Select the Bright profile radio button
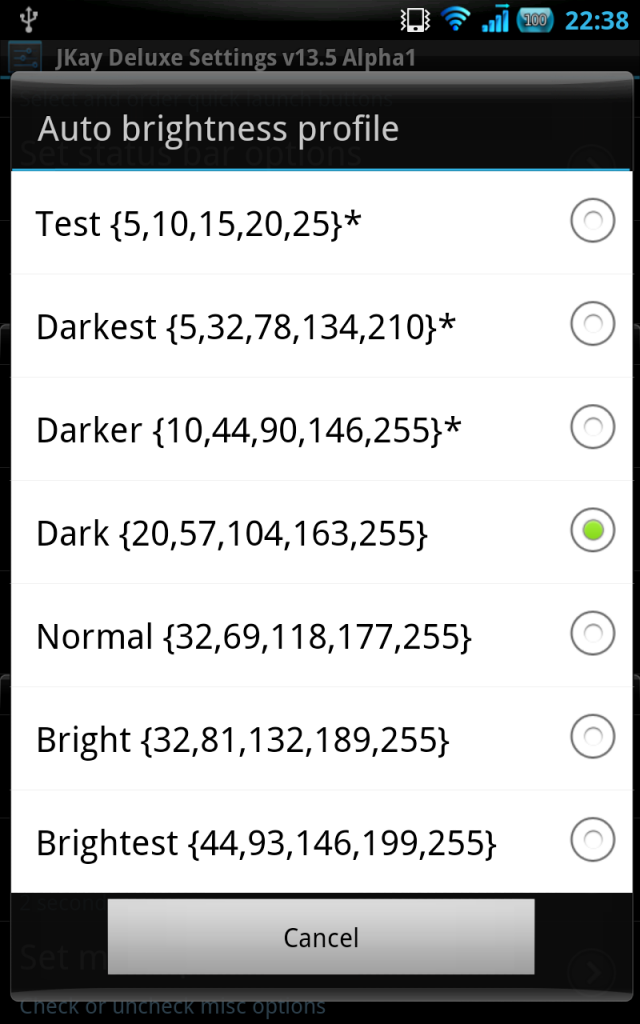Screen dimensions: 640x1024 pyautogui.click(x=592, y=736)
